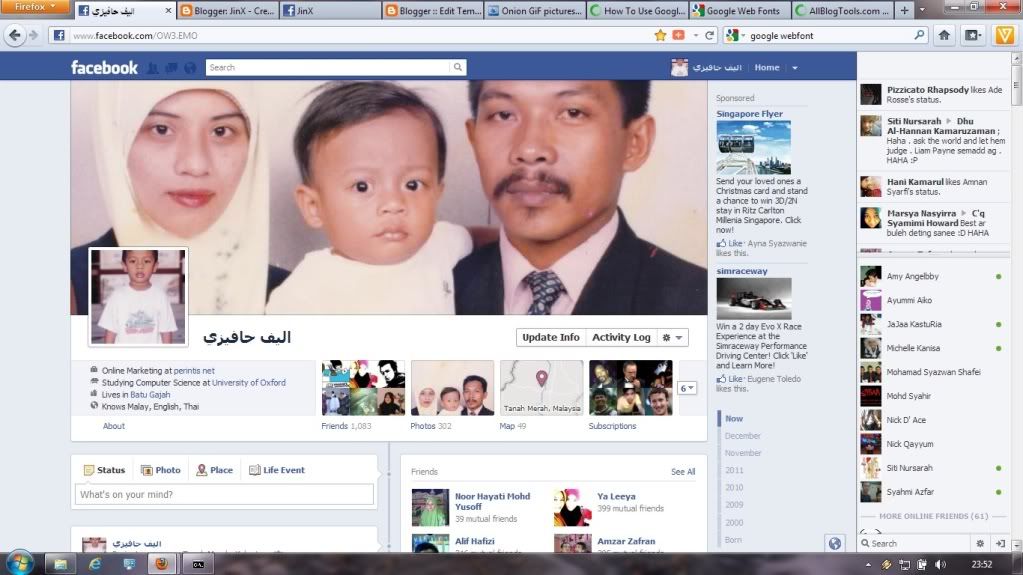Switch to the Google Web Fonts tab
The width and height of the screenshot is (1023, 575).
[741, 10]
